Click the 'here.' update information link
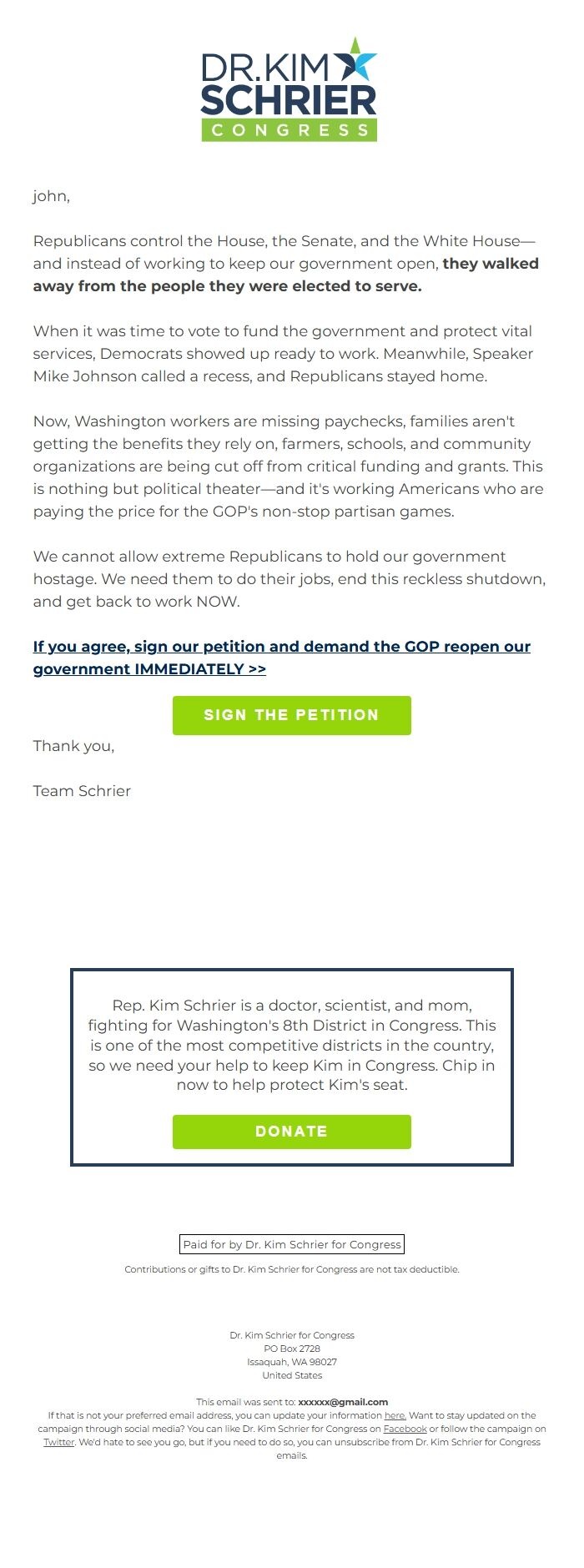584x1568 pixels. click(x=395, y=1415)
